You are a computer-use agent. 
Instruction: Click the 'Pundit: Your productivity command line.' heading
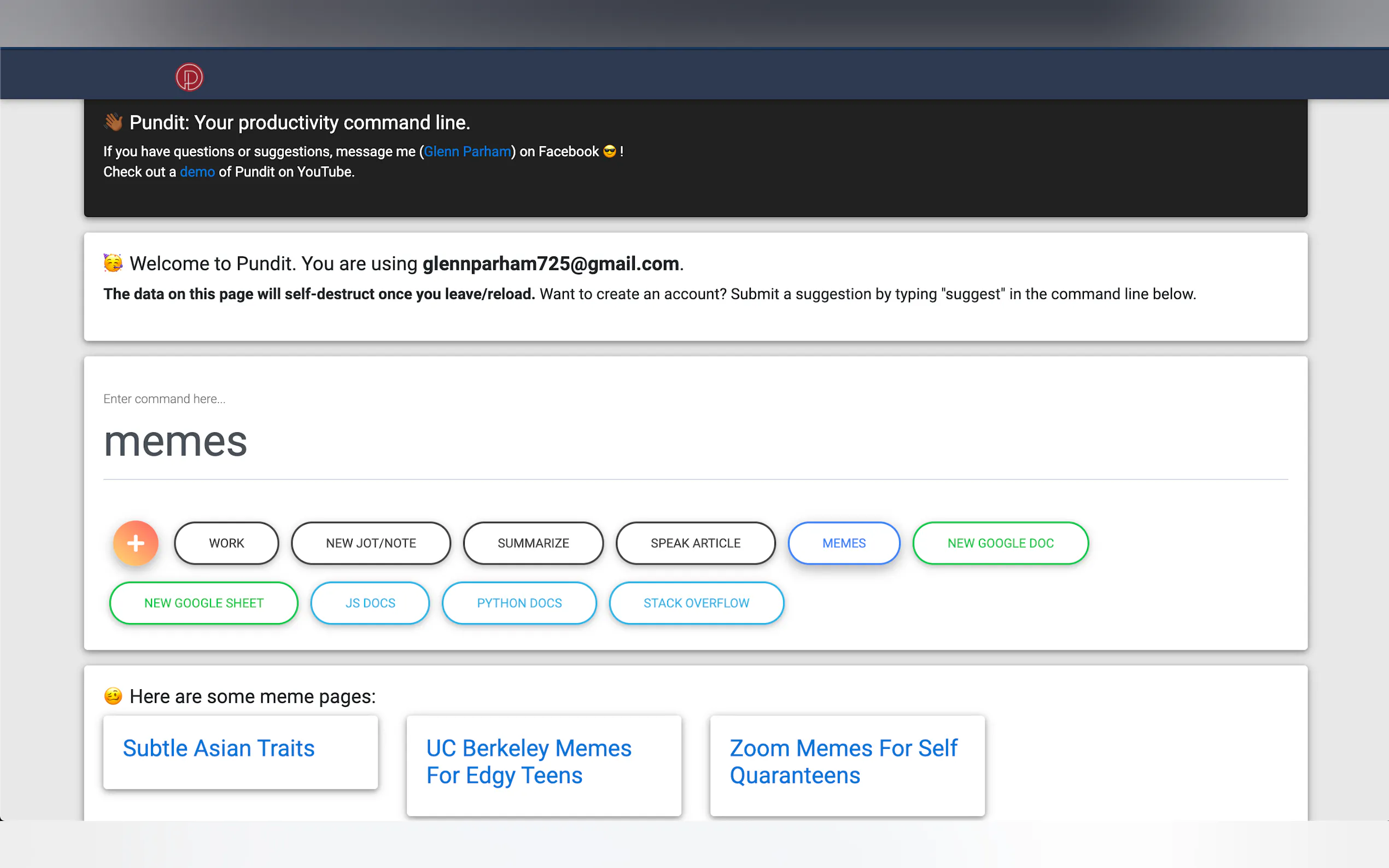pyautogui.click(x=300, y=122)
